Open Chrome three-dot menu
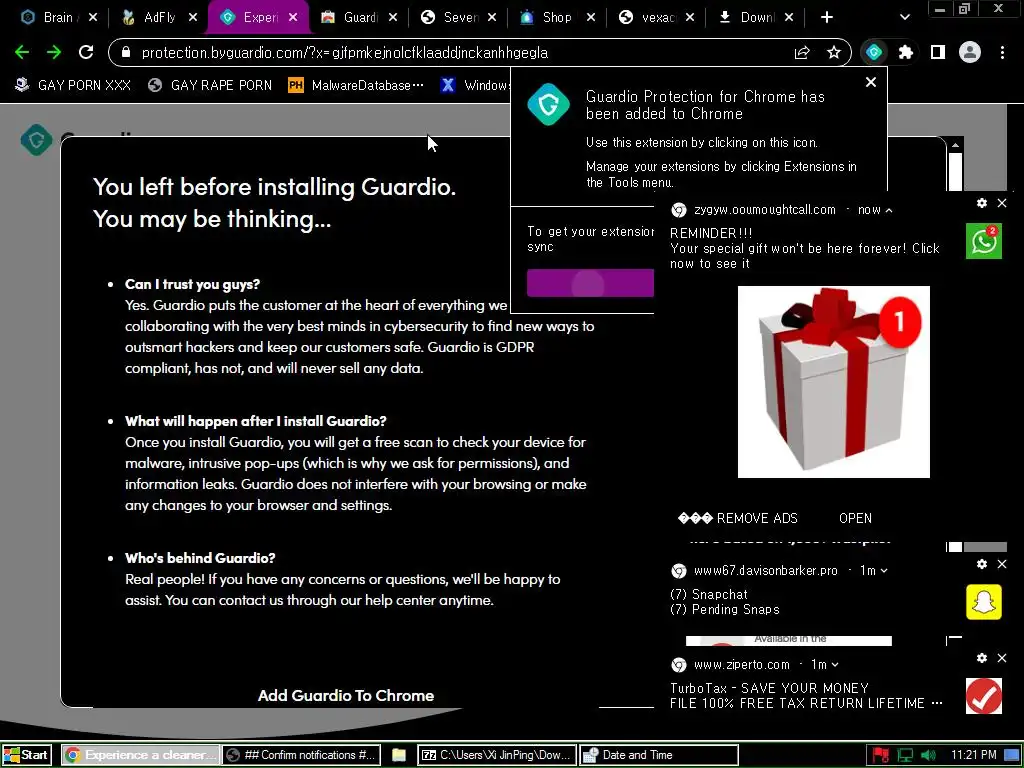 pyautogui.click(x=1002, y=52)
